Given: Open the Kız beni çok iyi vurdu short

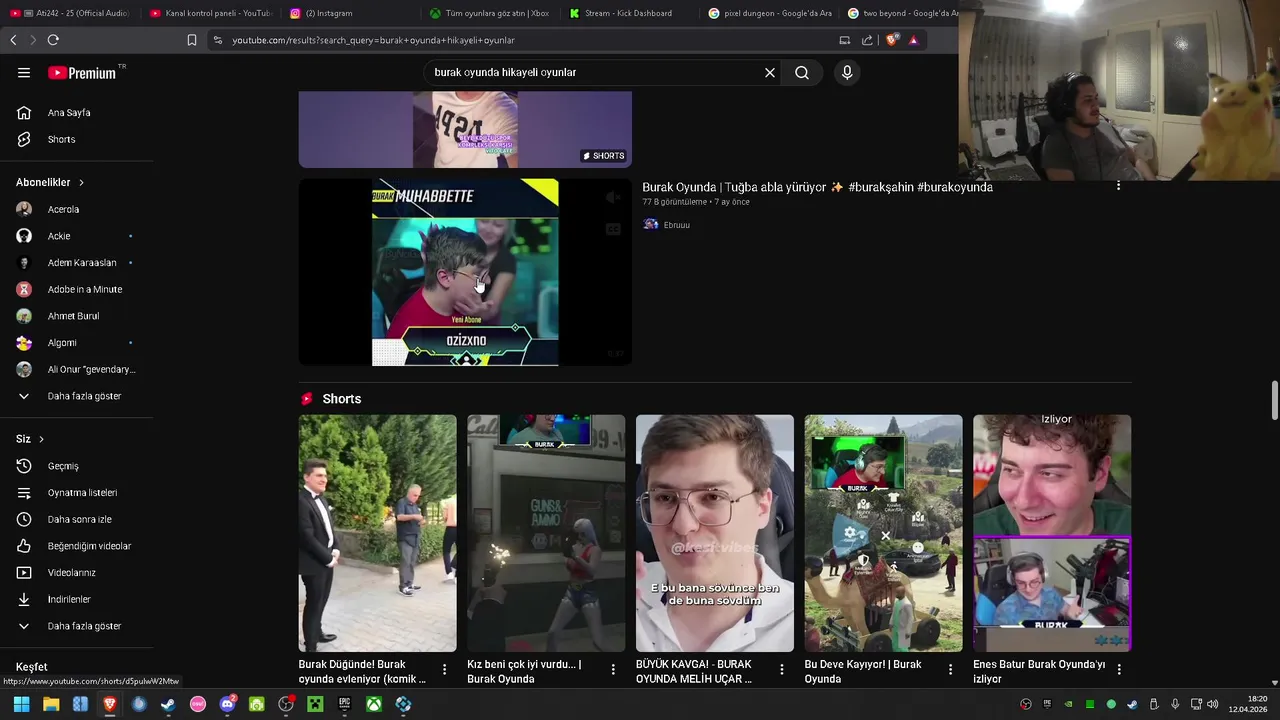Looking at the screenshot, I should click(546, 533).
